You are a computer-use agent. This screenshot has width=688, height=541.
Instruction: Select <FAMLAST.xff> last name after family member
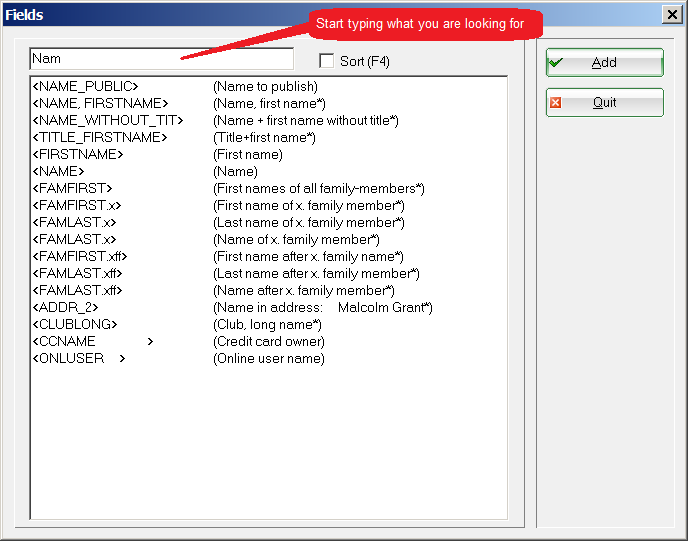[78, 274]
